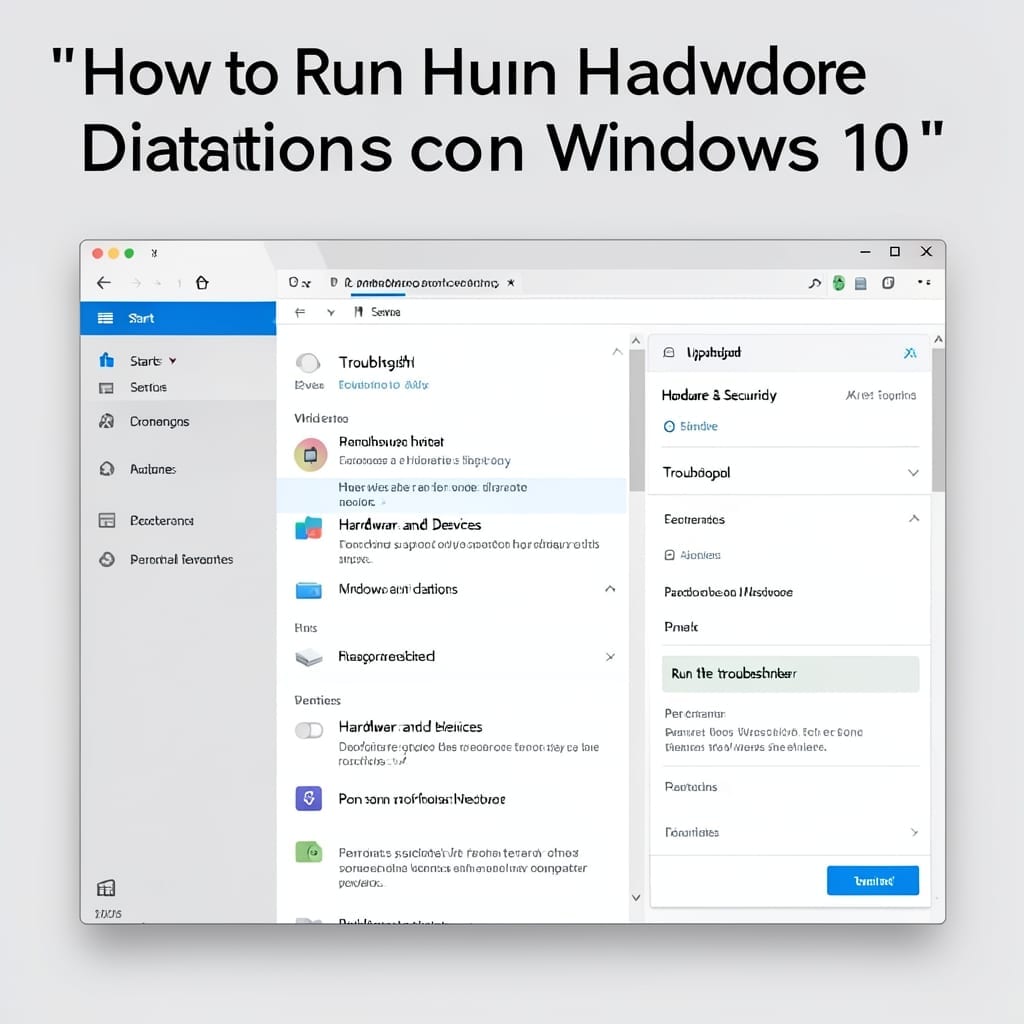Click the Troublsgiht heading toggle icon
1024x1024 pixels.
[x=308, y=362]
